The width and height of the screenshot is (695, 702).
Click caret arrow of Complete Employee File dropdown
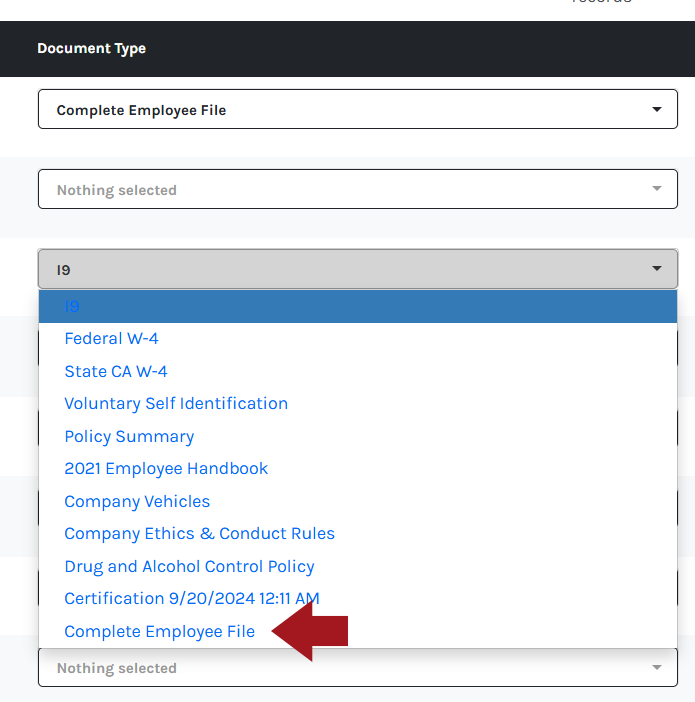click(656, 109)
